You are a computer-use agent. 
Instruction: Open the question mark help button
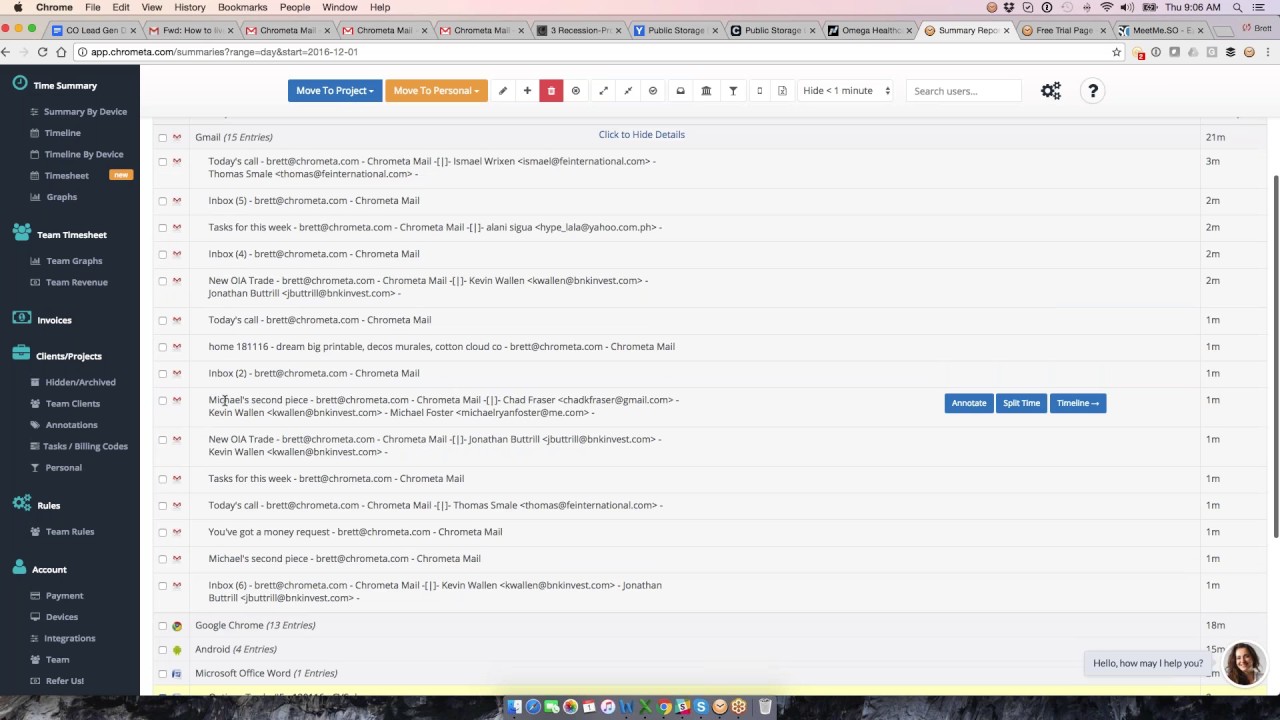click(x=1093, y=91)
